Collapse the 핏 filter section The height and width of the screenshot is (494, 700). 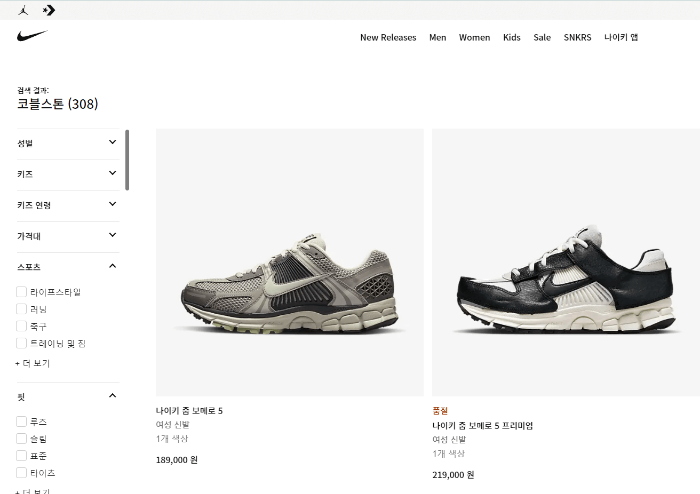pos(68,396)
